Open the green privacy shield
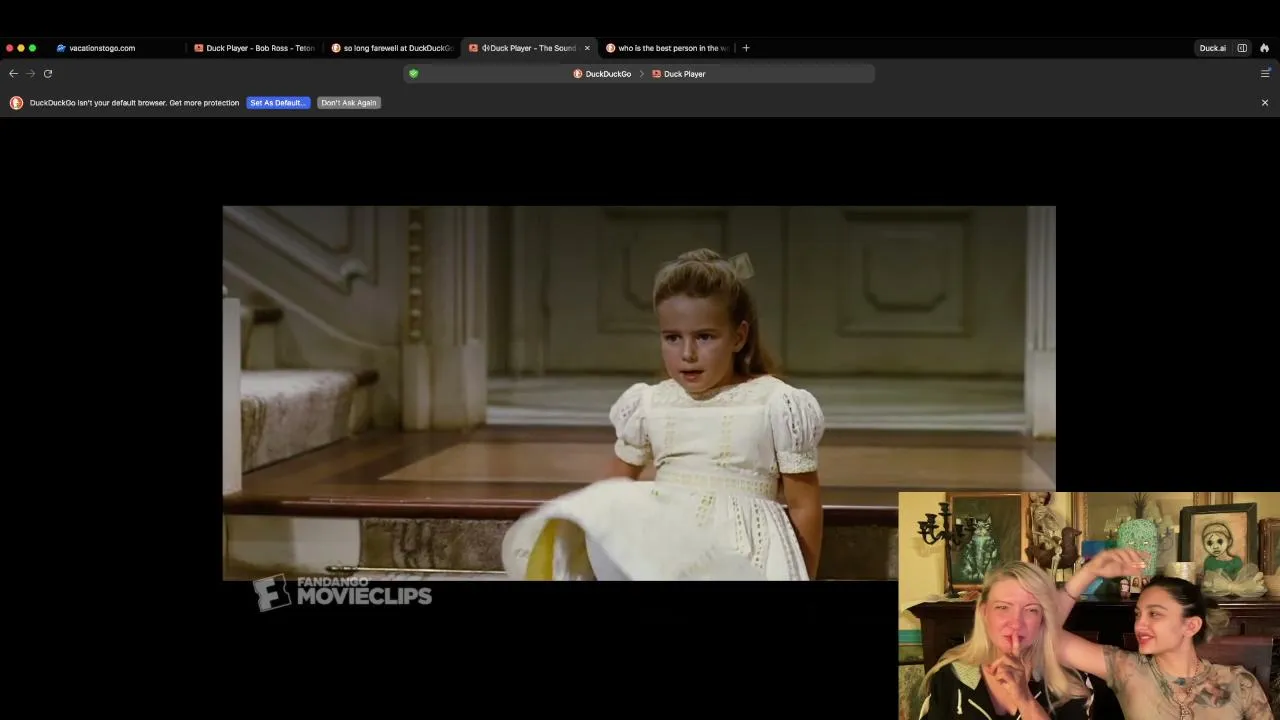The width and height of the screenshot is (1280, 720). [413, 73]
